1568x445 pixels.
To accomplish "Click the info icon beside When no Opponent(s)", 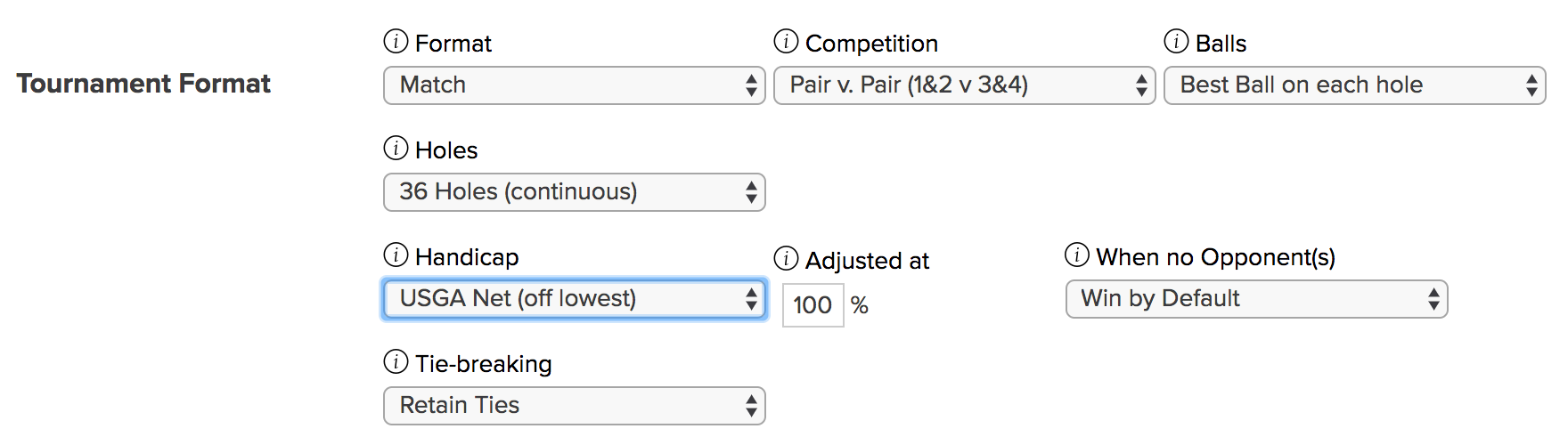I will coord(1077,255).
